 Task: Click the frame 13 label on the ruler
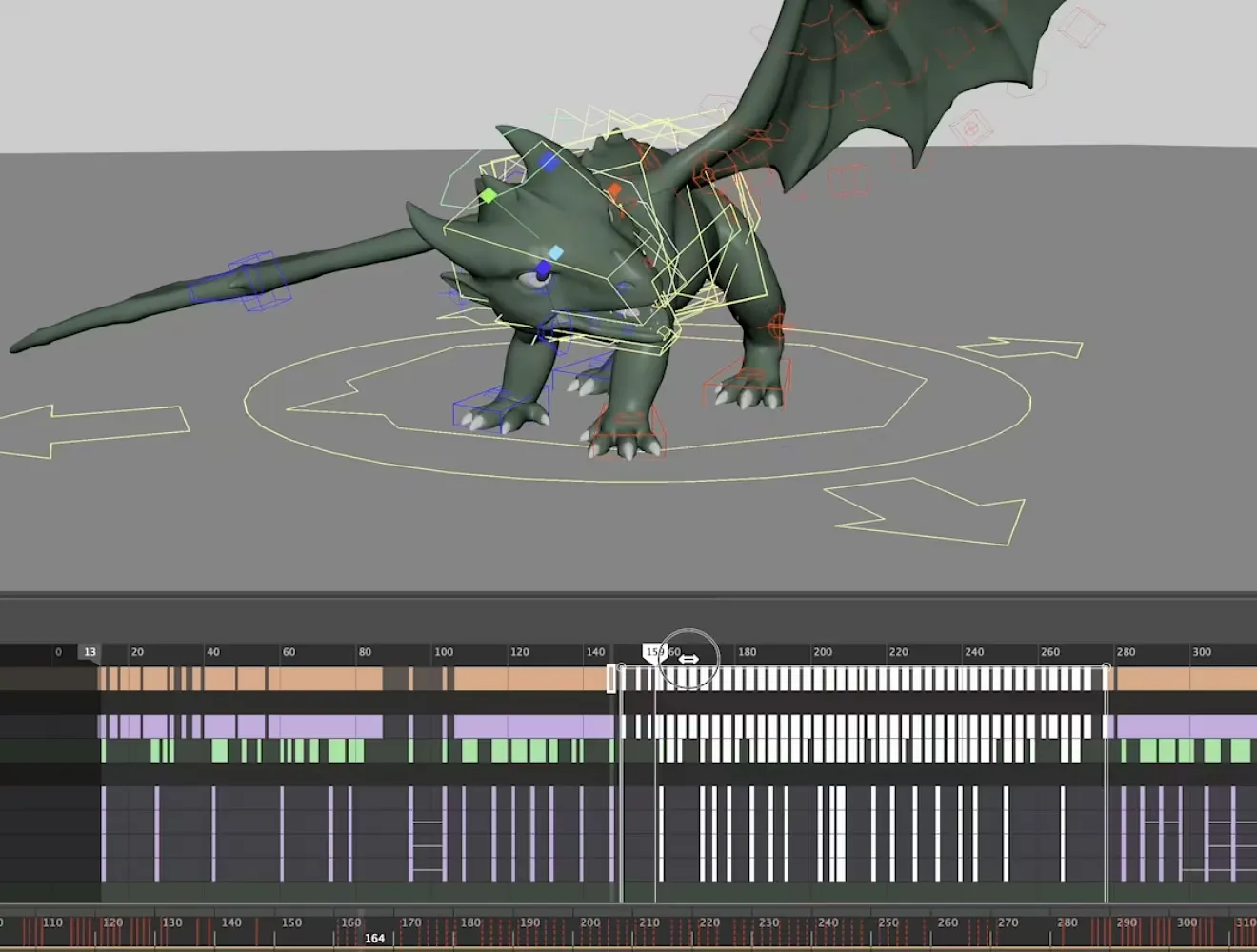pyautogui.click(x=90, y=652)
